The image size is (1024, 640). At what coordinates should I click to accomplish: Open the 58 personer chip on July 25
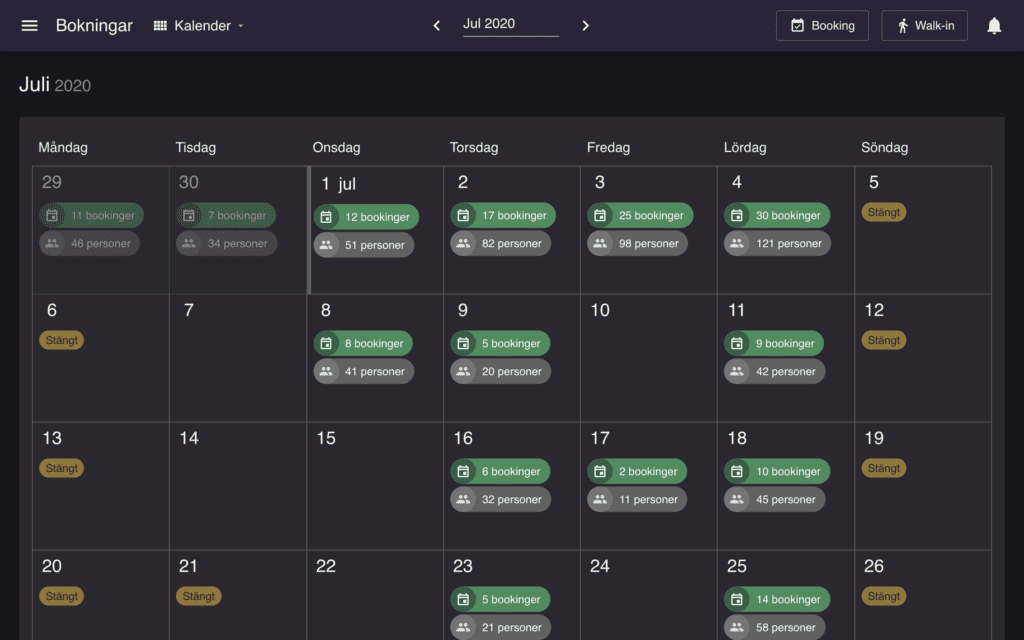click(775, 627)
